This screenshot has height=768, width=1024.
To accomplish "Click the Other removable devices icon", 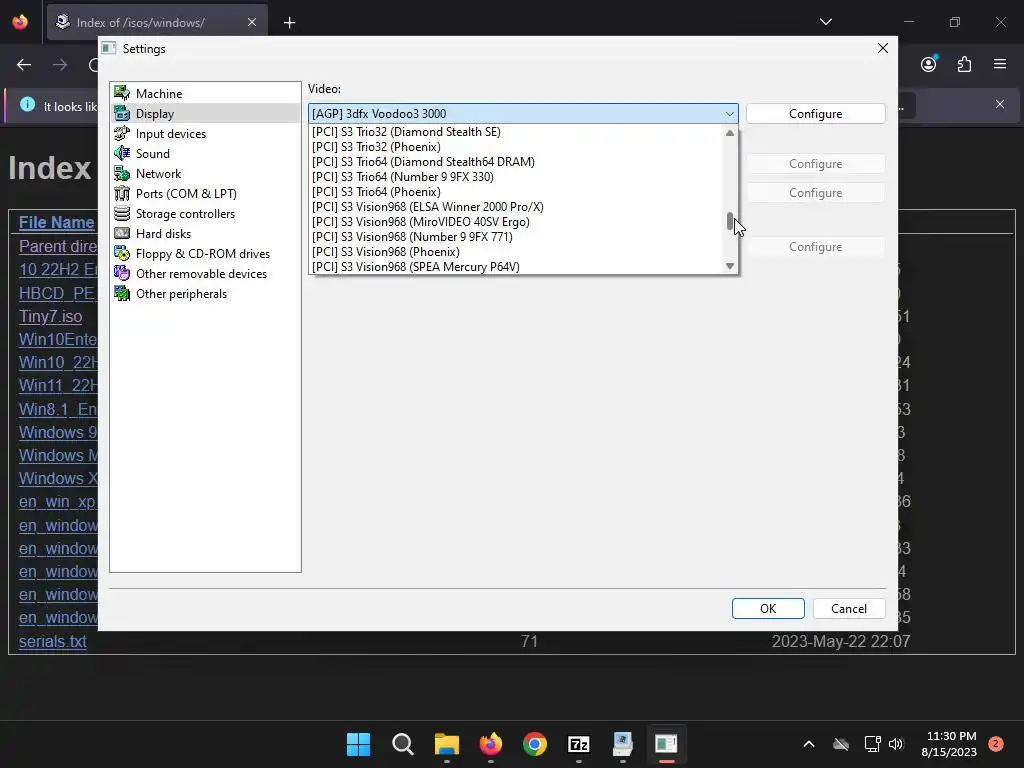I will tap(122, 274).
